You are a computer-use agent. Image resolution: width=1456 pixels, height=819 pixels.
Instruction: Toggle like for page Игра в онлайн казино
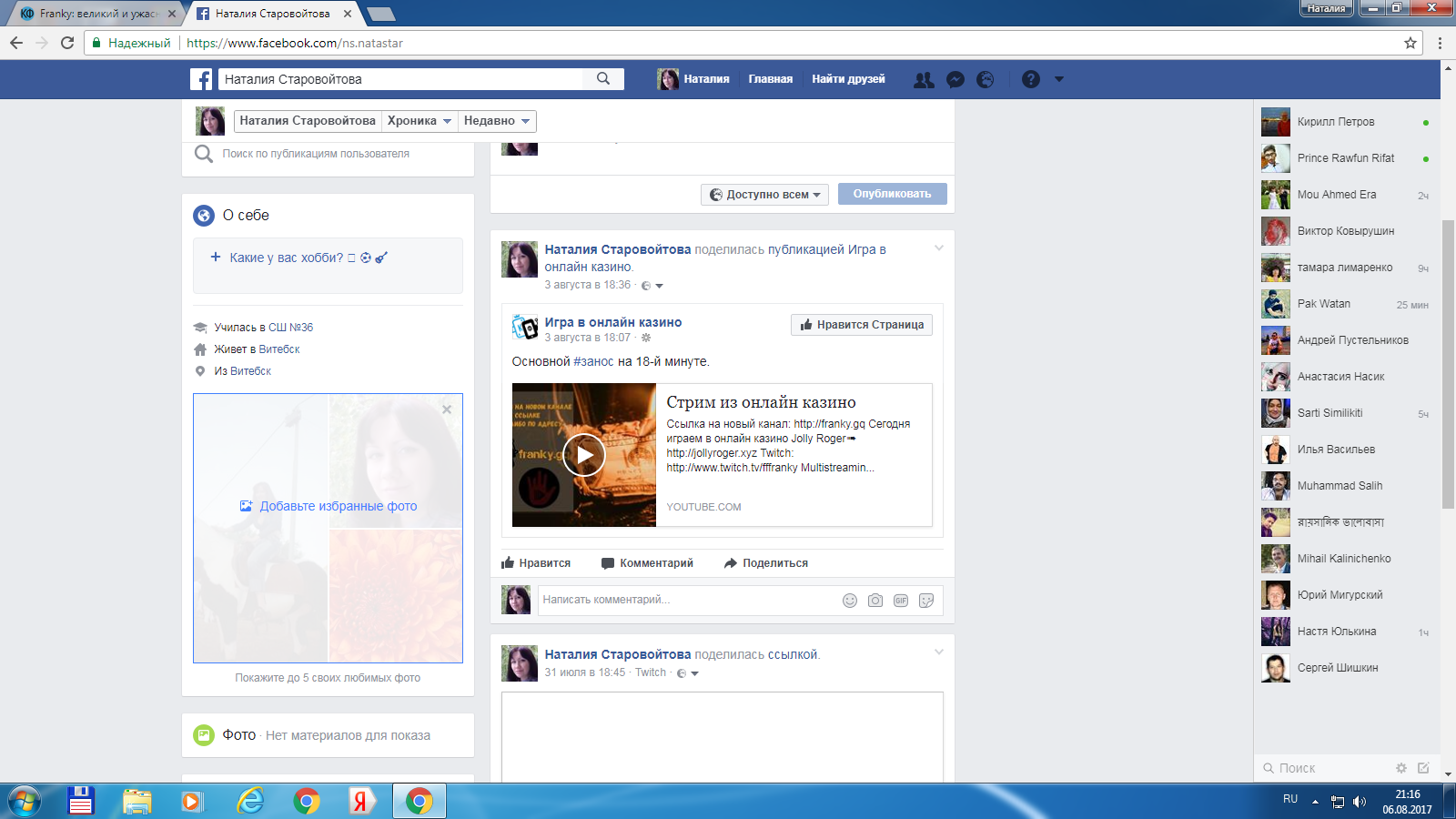click(861, 325)
